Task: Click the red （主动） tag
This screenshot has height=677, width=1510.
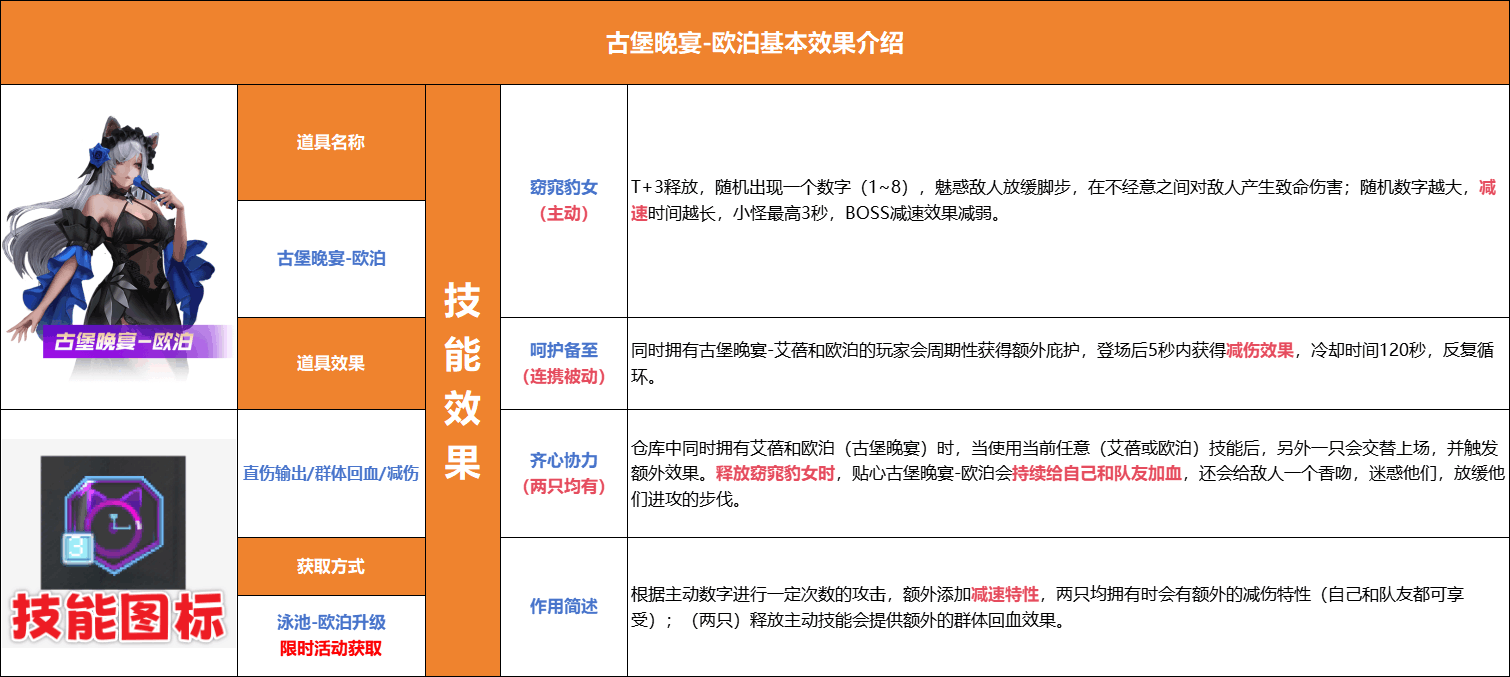Action: 564,213
